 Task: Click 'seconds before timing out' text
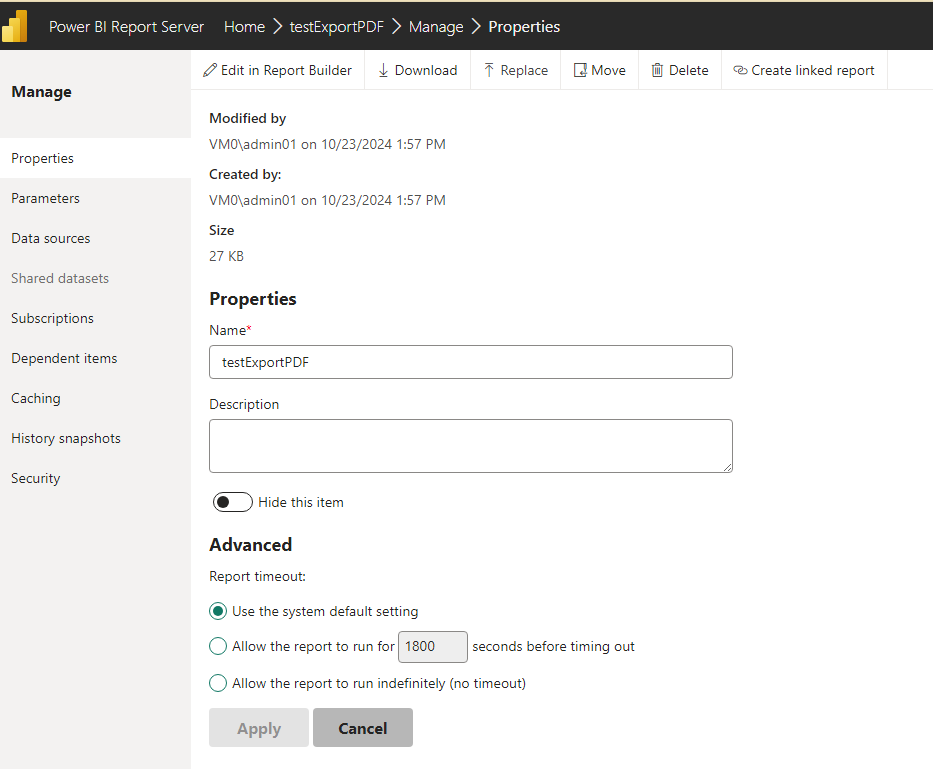coord(553,646)
